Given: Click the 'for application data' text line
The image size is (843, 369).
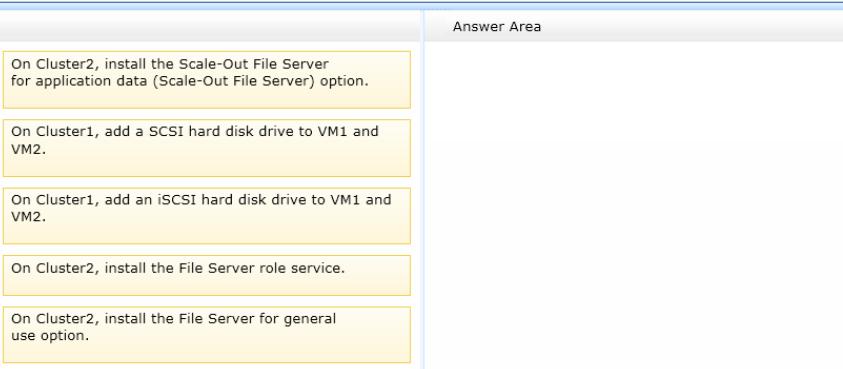Looking at the screenshot, I should 189,82.
